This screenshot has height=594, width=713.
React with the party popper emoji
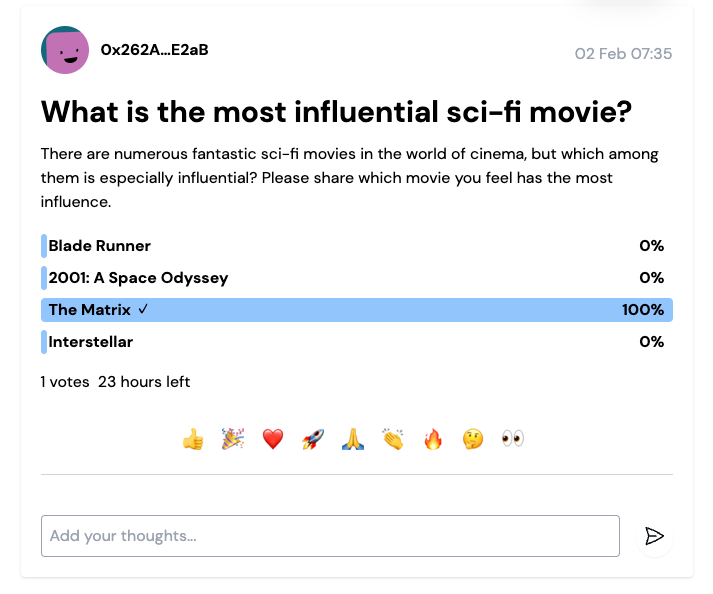pos(233,439)
